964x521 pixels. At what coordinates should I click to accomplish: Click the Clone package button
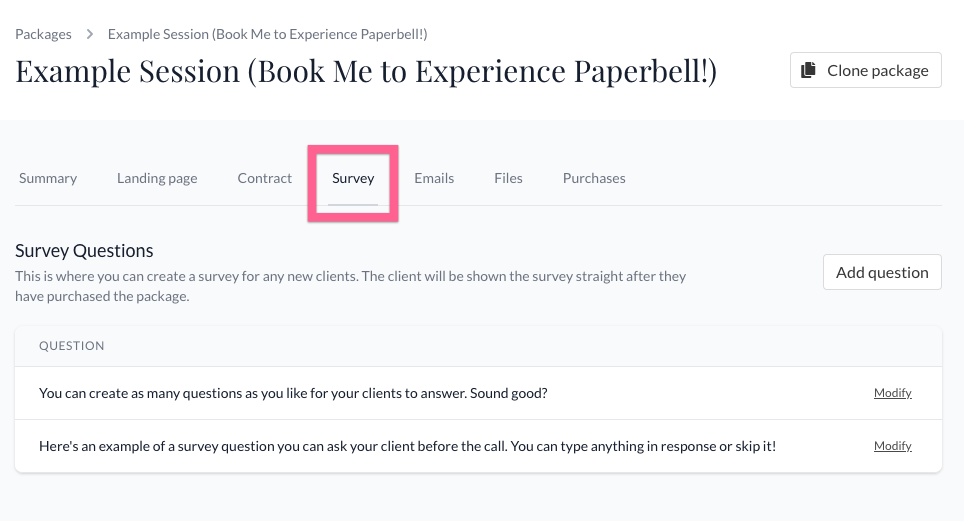pyautogui.click(x=866, y=70)
